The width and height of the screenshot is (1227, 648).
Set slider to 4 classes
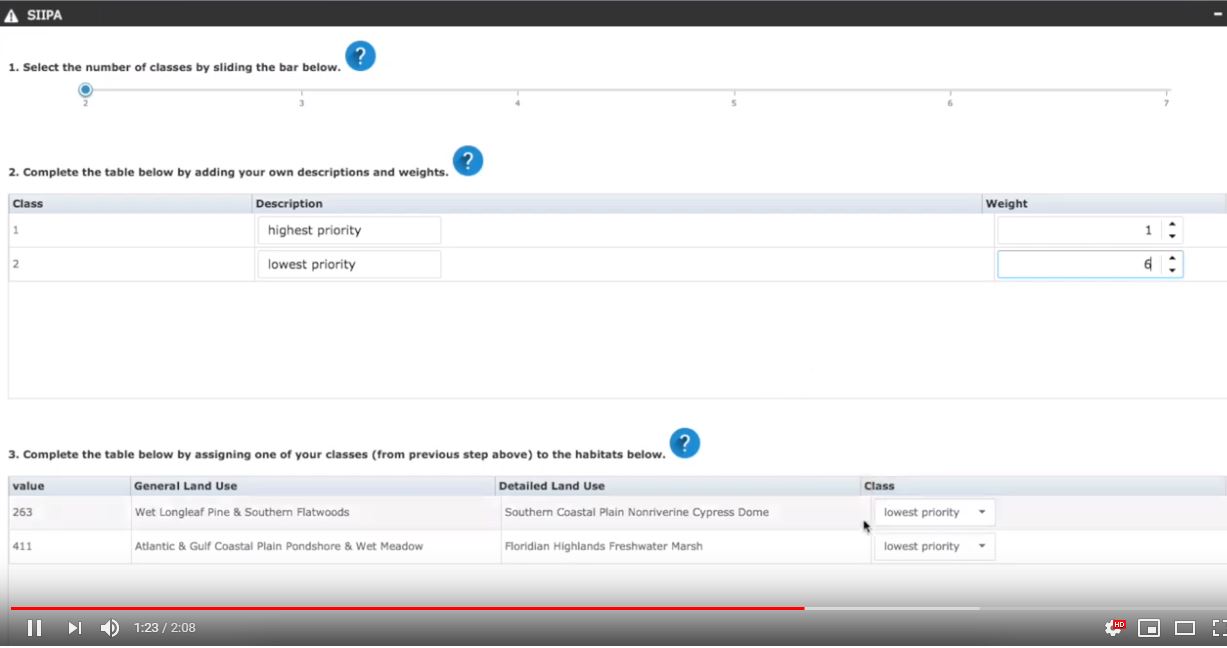pos(518,91)
